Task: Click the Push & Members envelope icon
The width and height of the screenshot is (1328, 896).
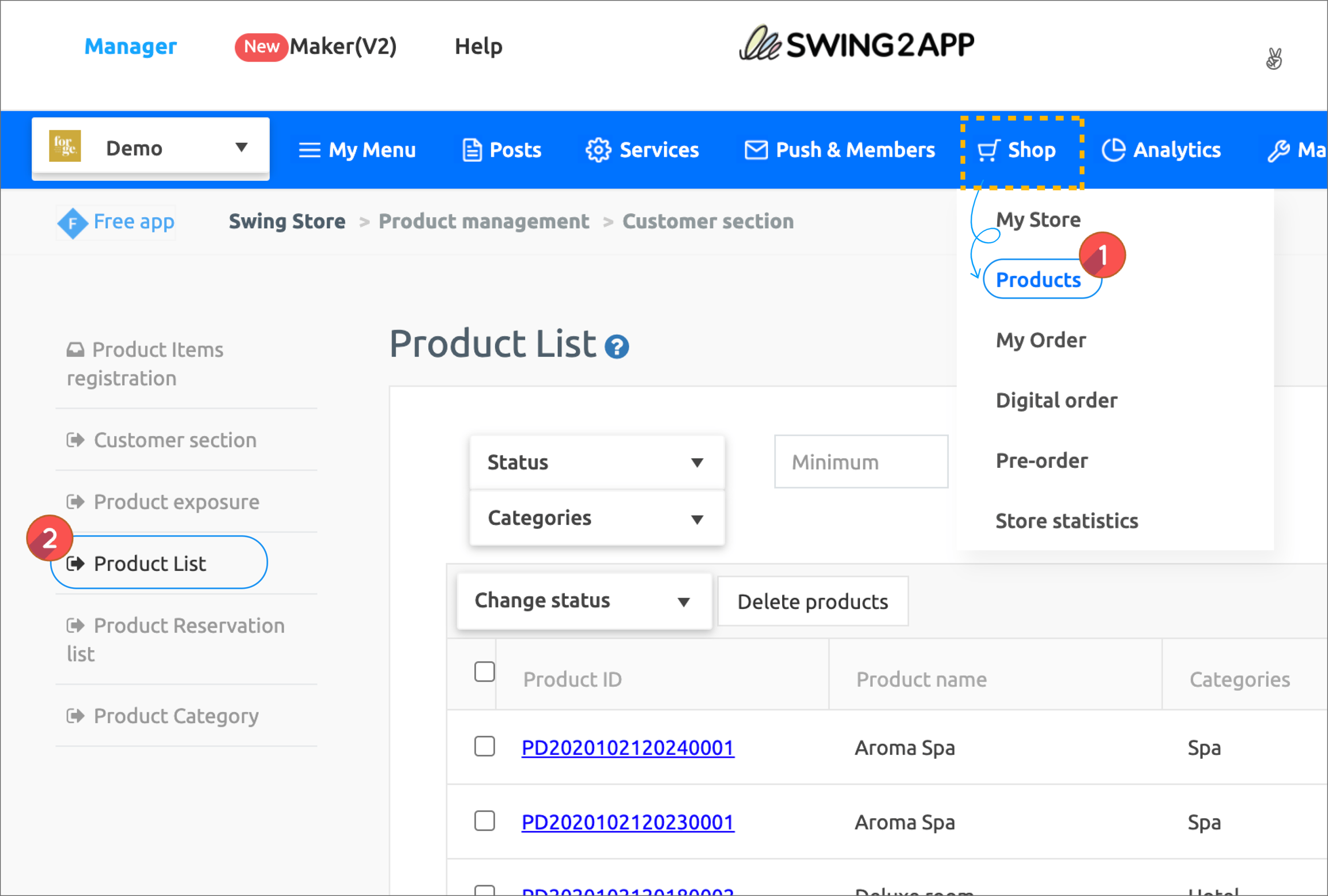Action: point(756,150)
